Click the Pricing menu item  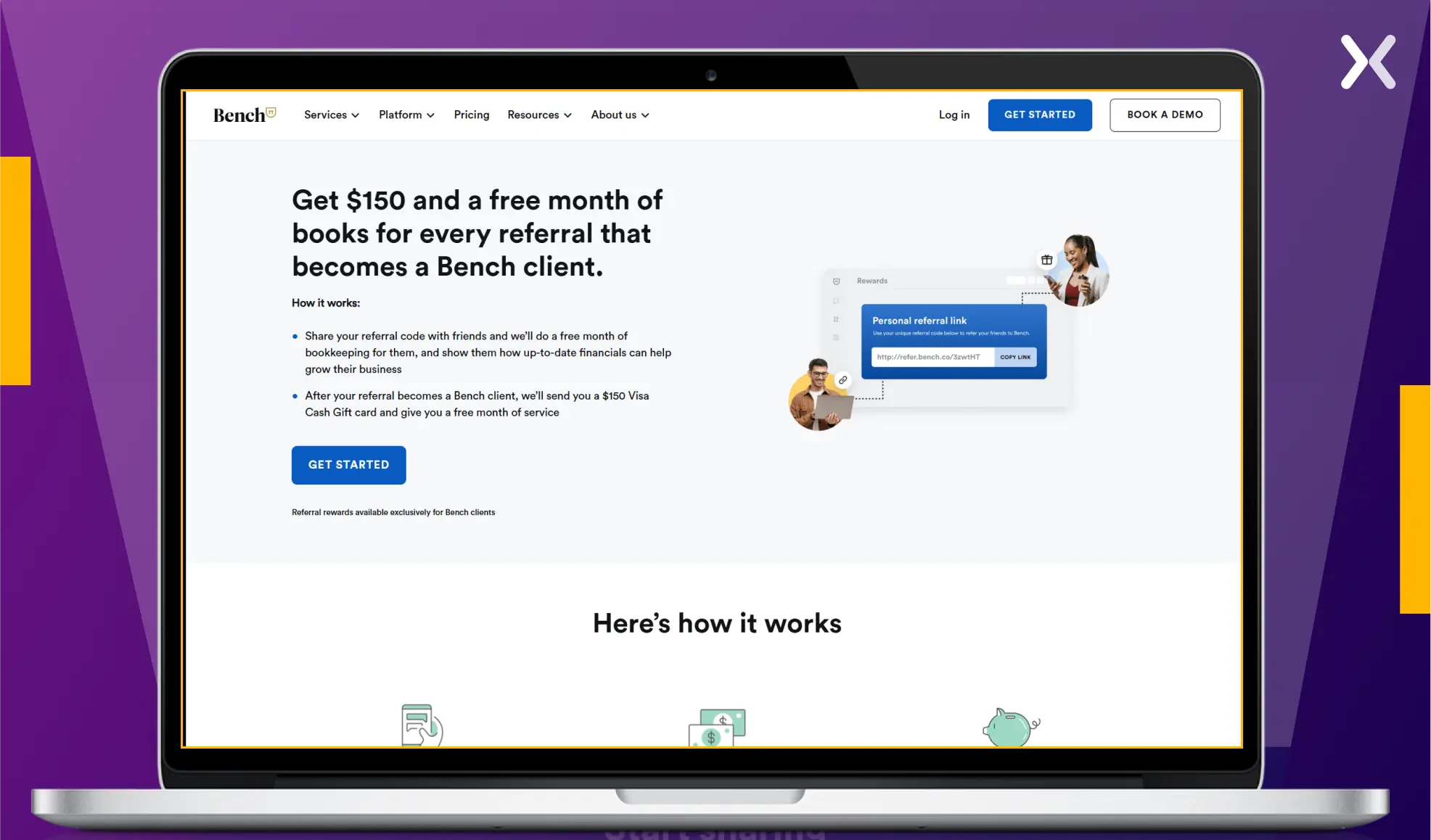pos(472,114)
